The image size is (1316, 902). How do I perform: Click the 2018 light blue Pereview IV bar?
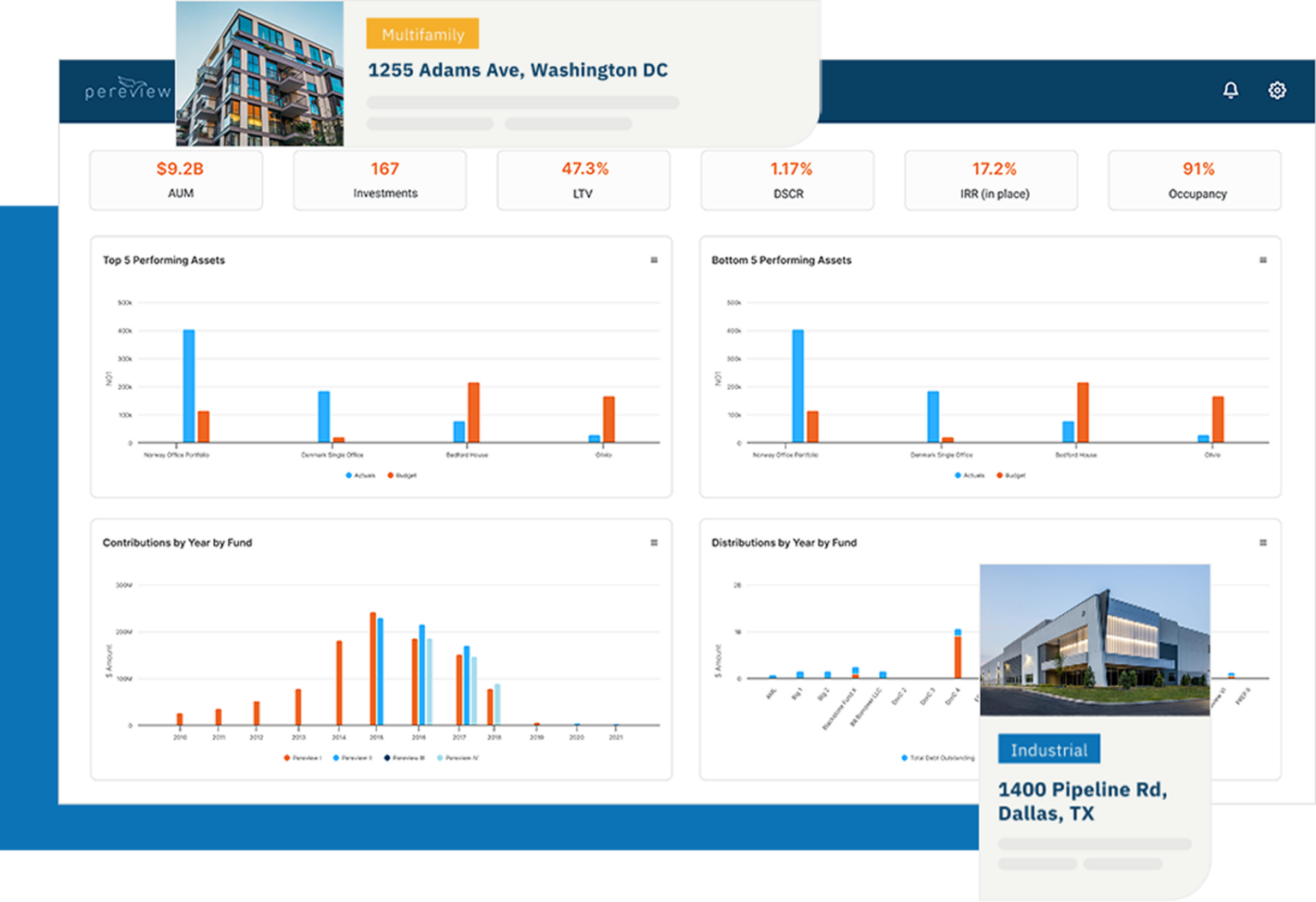pos(497,704)
